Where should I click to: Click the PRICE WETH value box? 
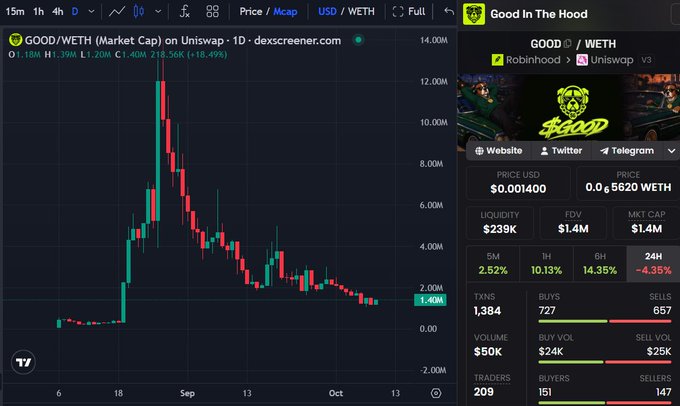pos(628,183)
